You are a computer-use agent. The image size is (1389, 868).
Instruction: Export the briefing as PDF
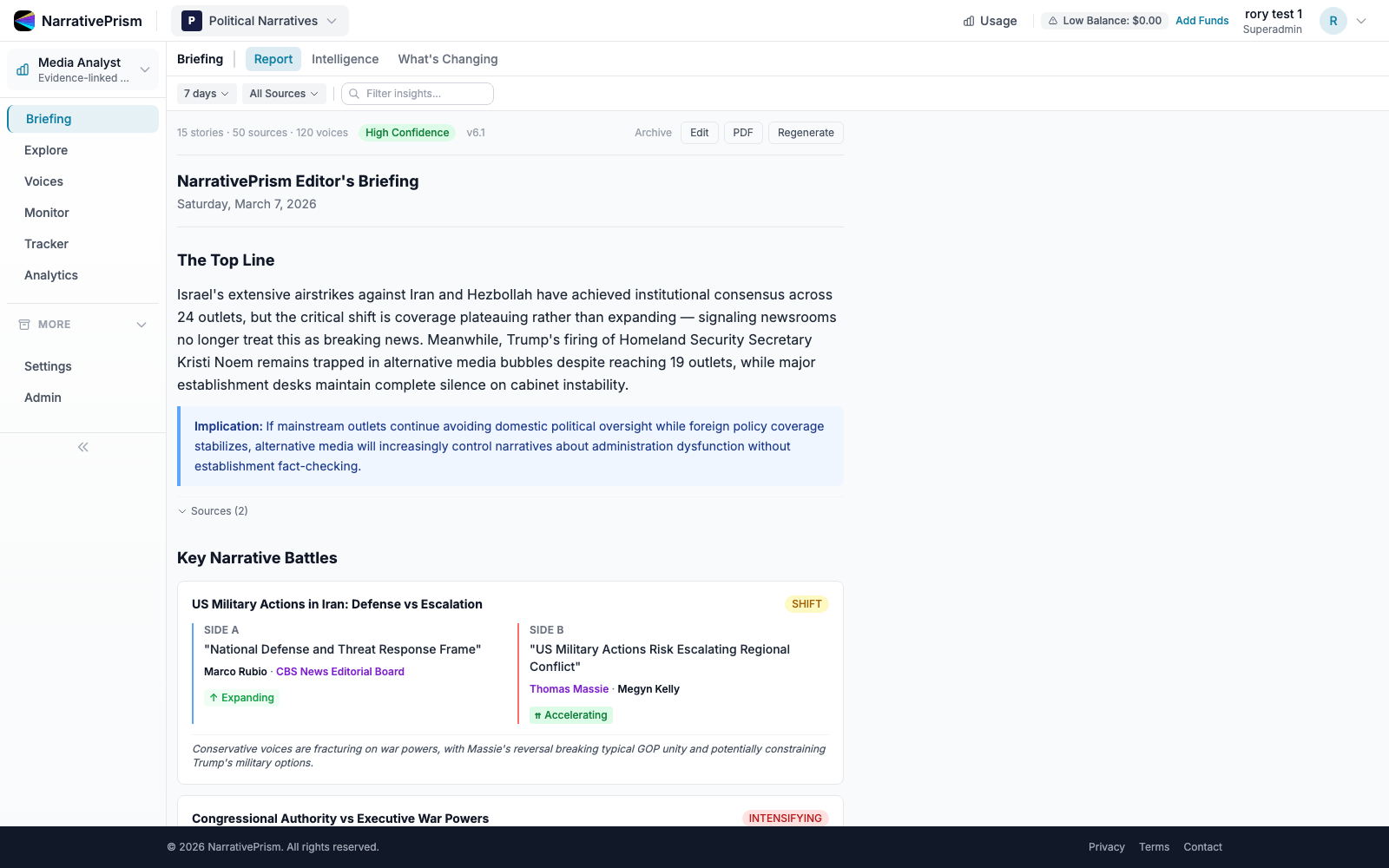click(742, 132)
